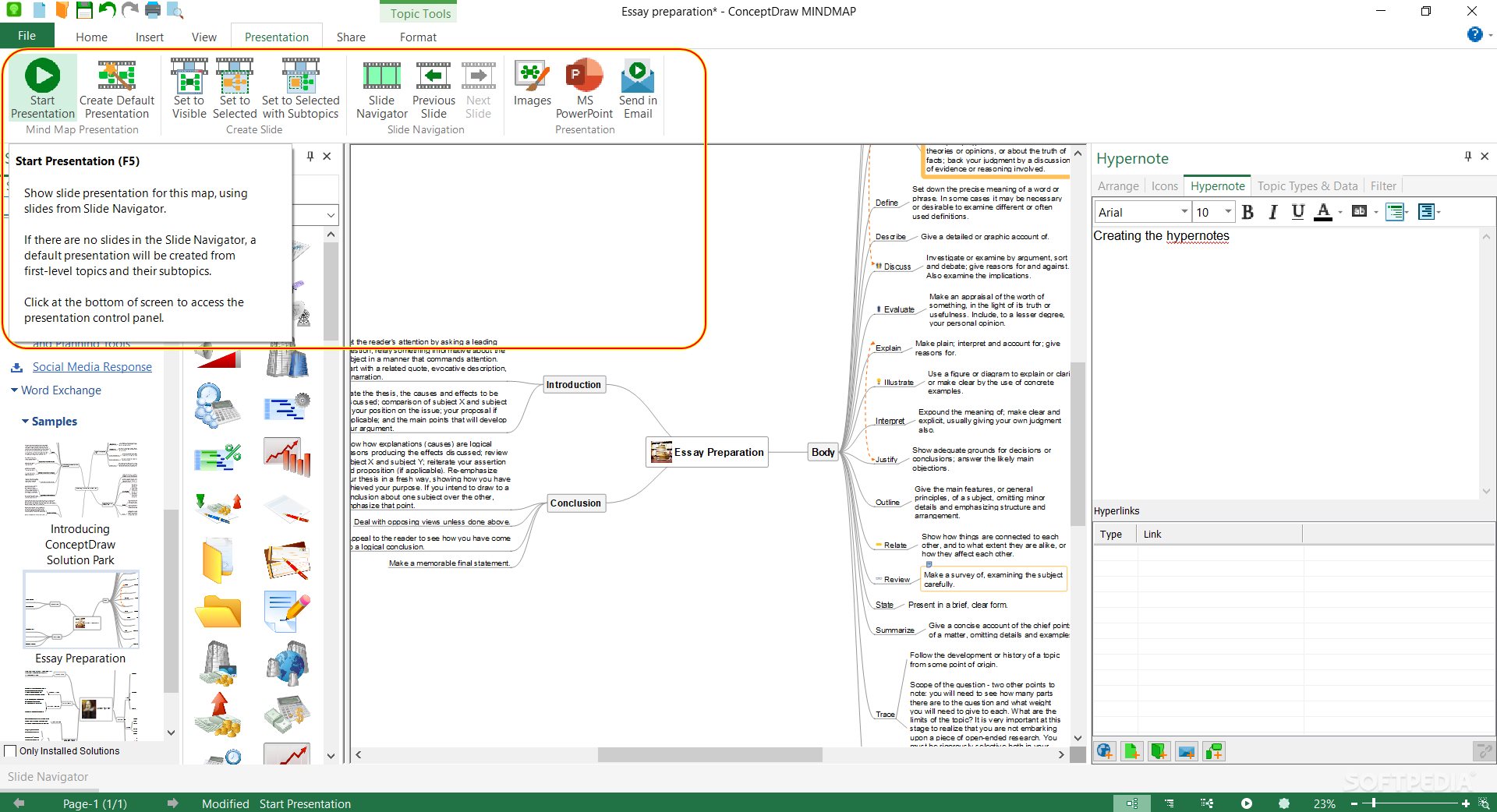The width and height of the screenshot is (1497, 812).
Task: Toggle Underline in Hypernote toolbar
Action: 1298,212
